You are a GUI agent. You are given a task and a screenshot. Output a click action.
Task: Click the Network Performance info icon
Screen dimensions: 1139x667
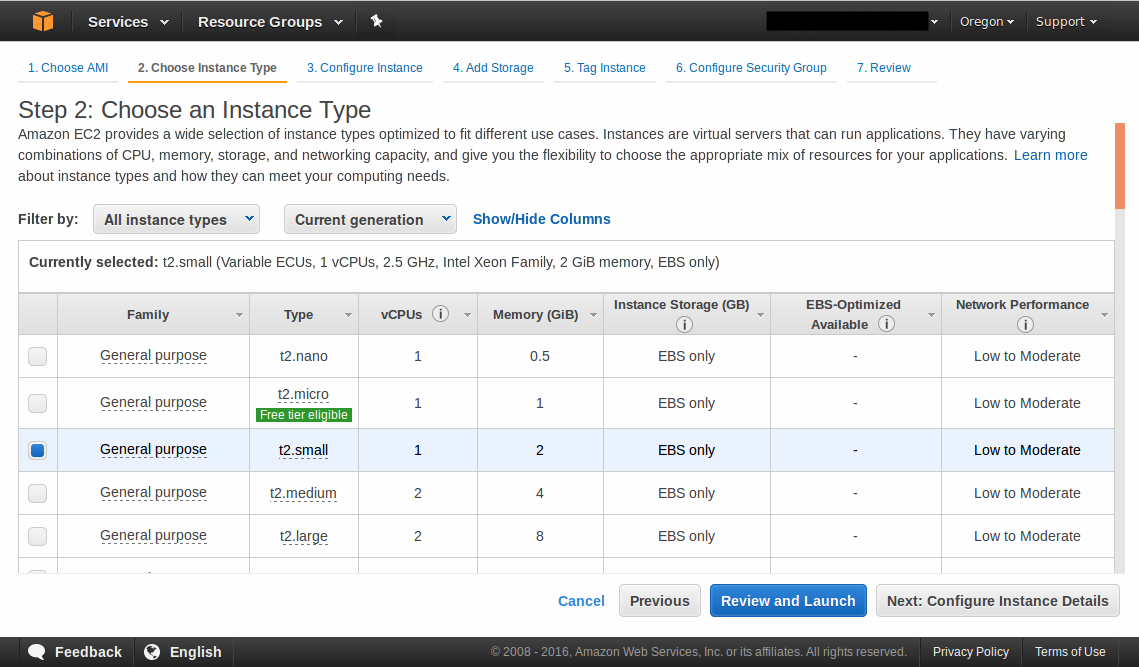[x=1024, y=325]
